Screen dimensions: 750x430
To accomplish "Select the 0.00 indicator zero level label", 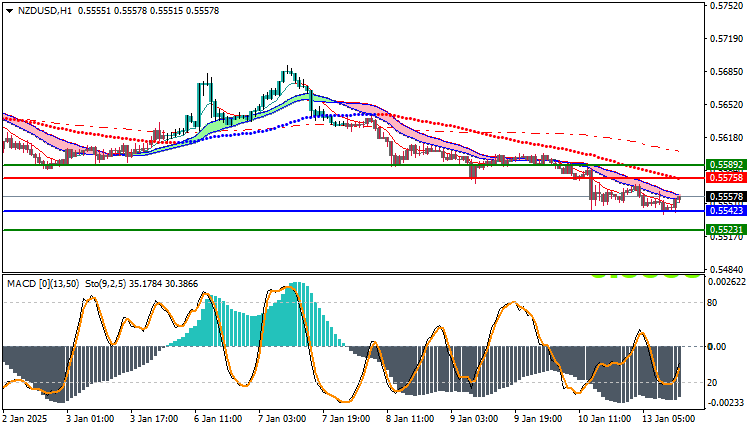I will [x=717, y=346].
